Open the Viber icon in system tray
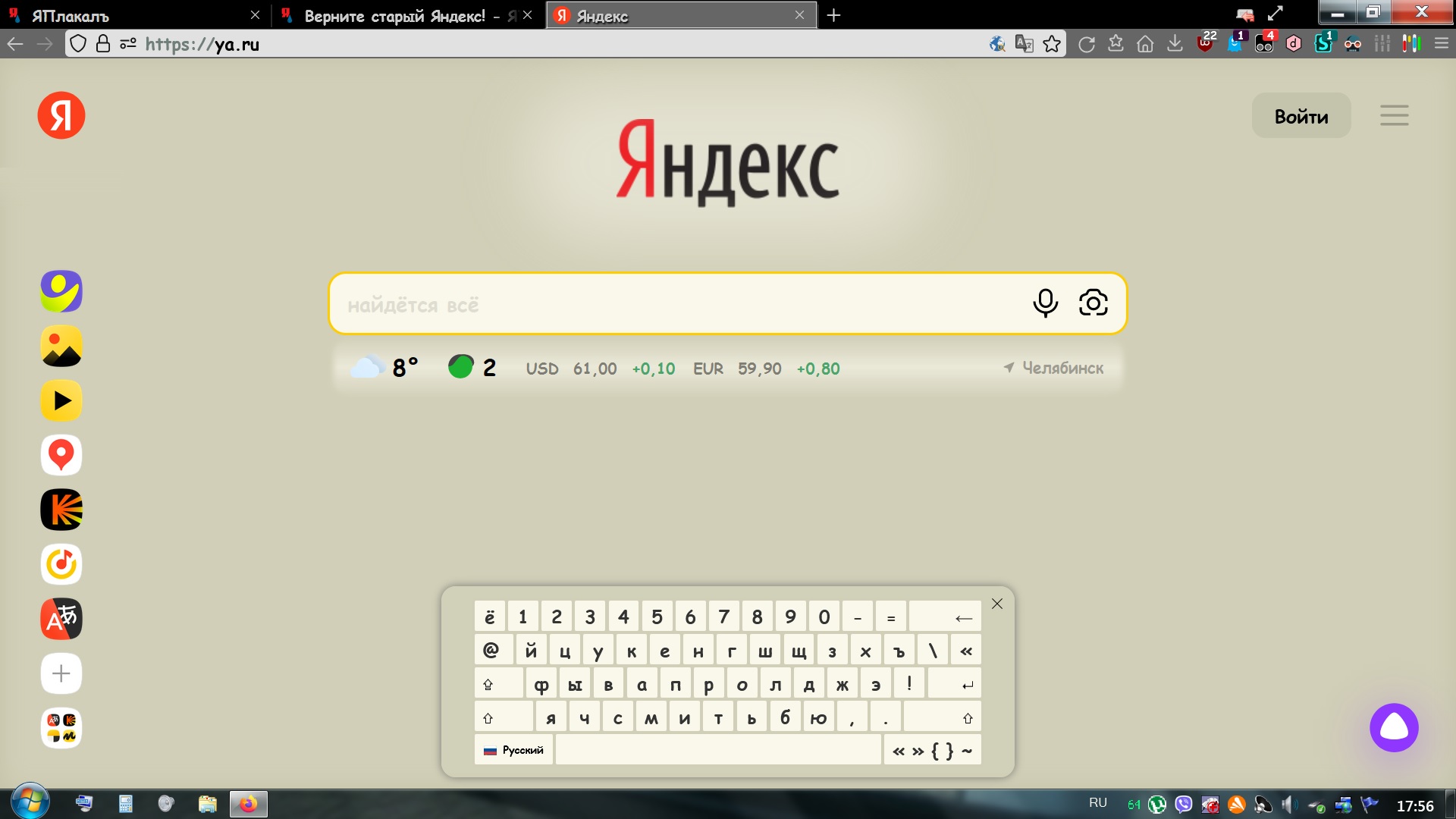Screen dimensions: 1456x819 [x=1184, y=804]
